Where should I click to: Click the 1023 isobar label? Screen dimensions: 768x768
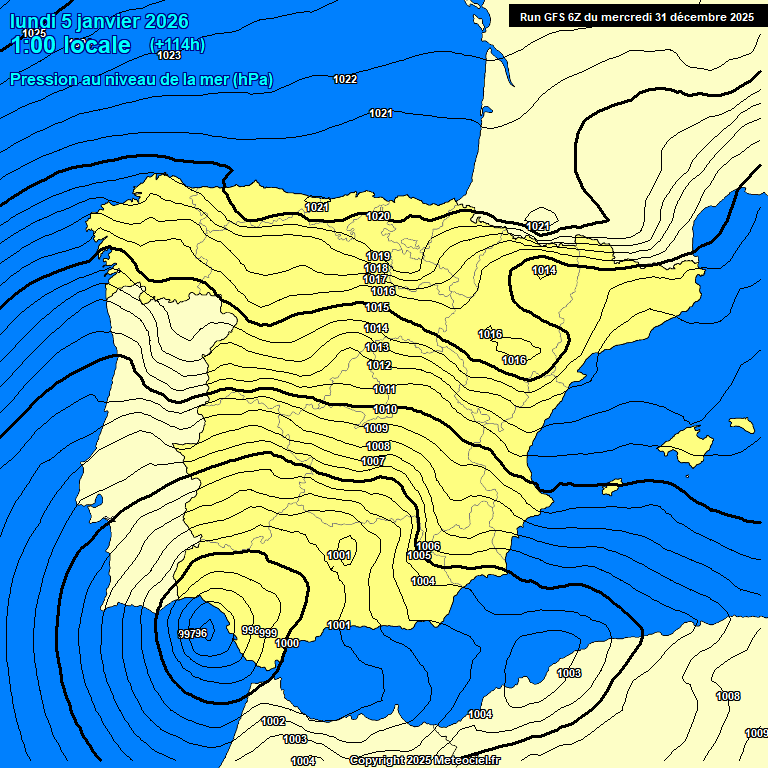click(170, 56)
